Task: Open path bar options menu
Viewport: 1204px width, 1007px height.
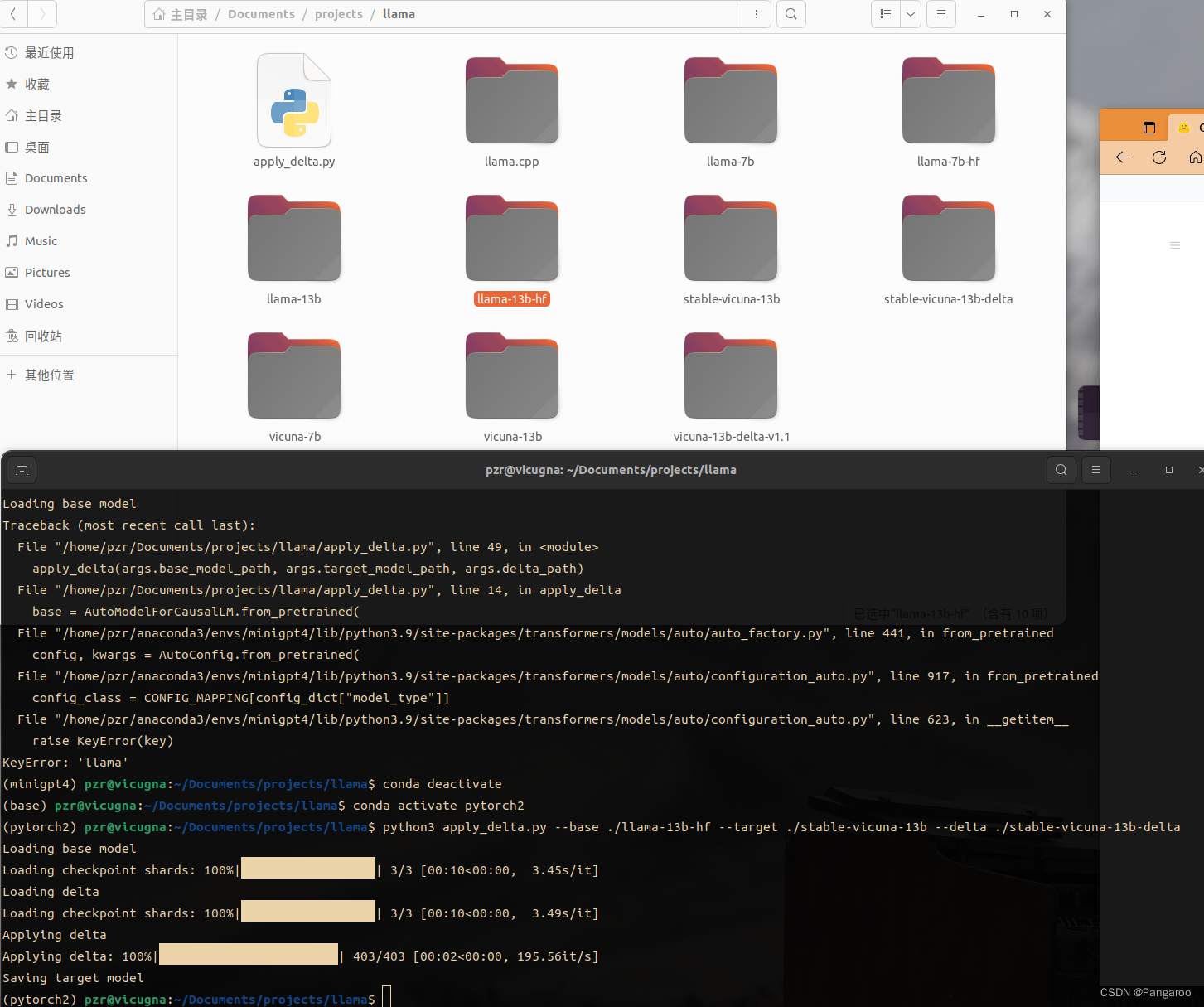Action: pyautogui.click(x=757, y=14)
